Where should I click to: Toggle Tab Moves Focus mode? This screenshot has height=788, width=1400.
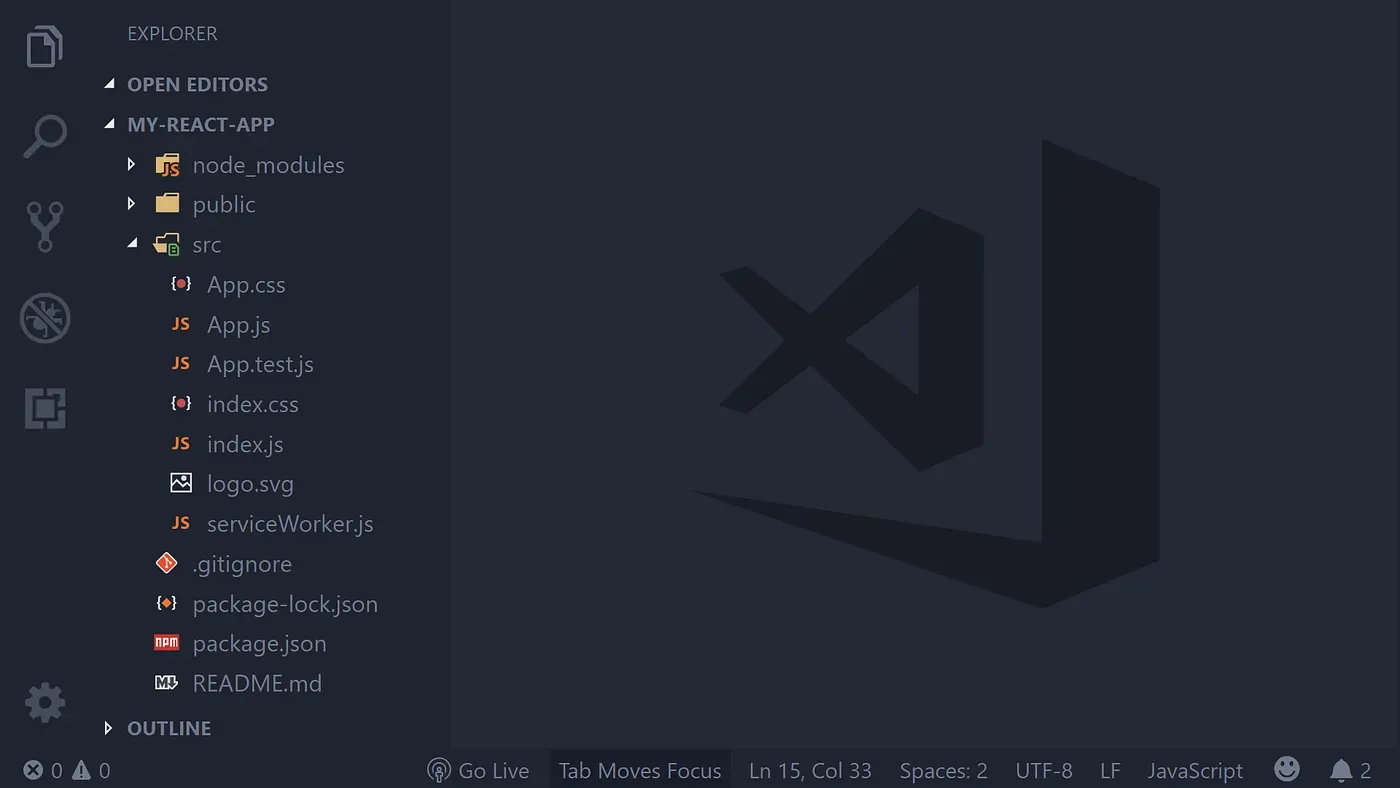pyautogui.click(x=640, y=770)
